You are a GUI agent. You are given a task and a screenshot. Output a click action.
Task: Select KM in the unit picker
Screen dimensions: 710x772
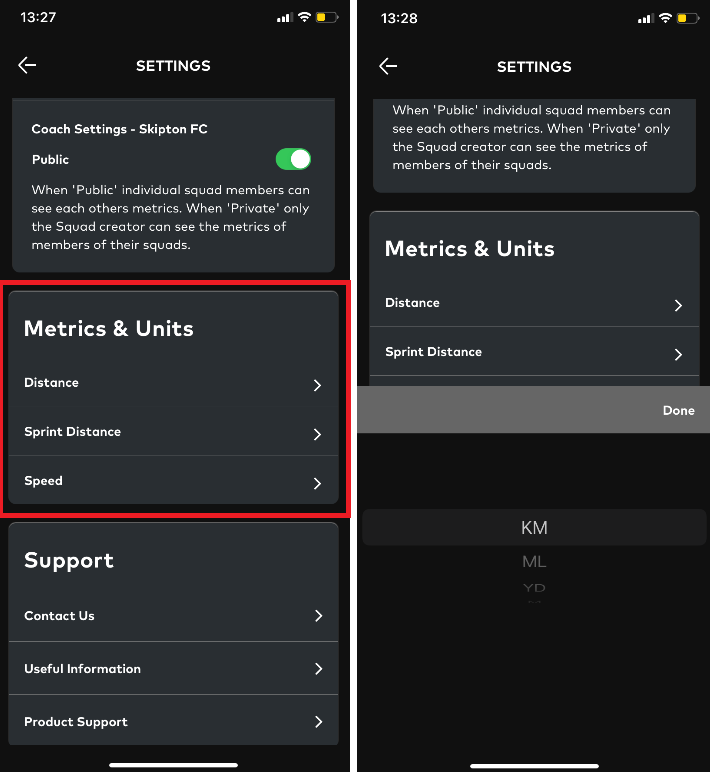point(534,528)
